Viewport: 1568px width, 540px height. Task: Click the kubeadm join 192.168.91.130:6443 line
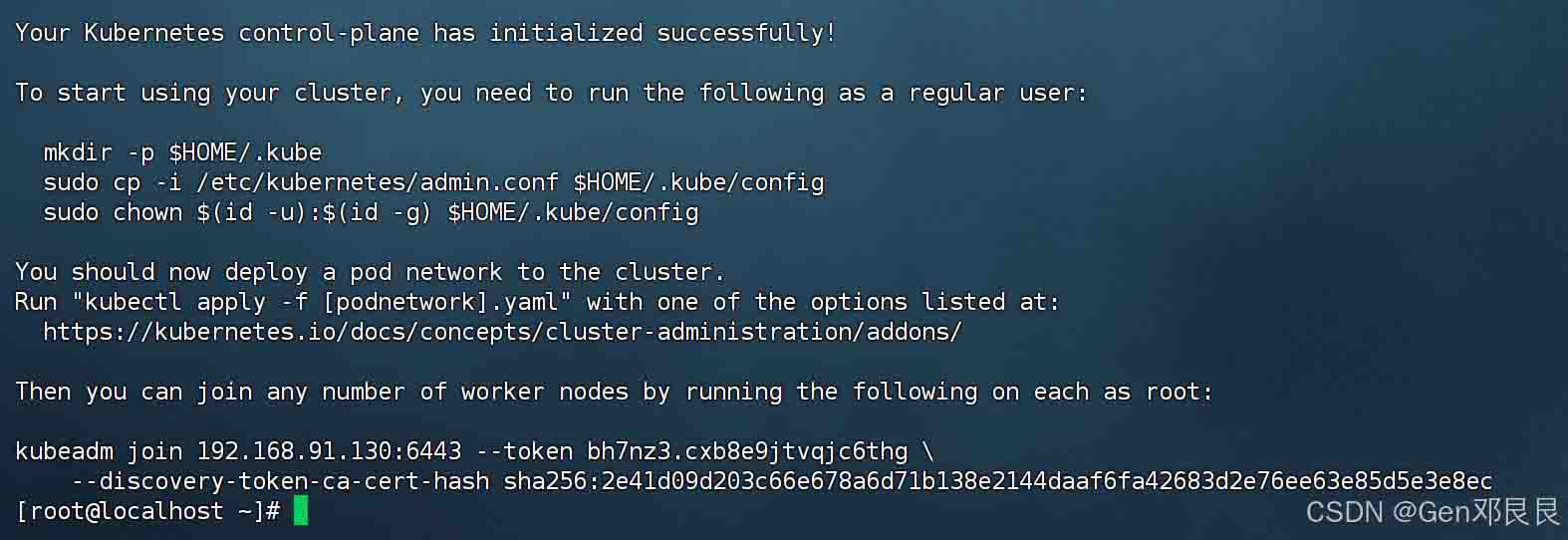(474, 451)
